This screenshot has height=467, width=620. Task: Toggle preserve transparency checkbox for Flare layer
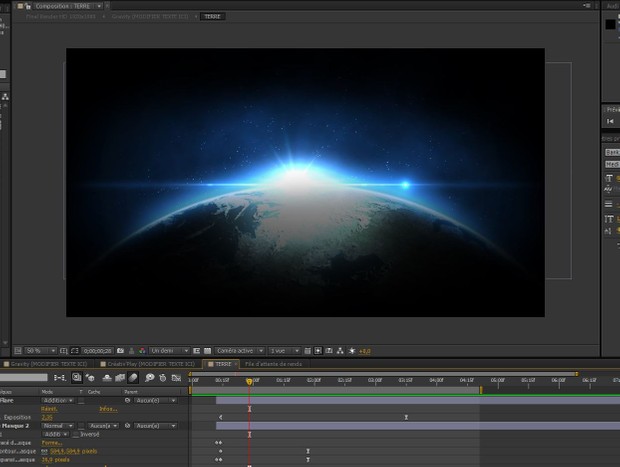click(x=81, y=401)
